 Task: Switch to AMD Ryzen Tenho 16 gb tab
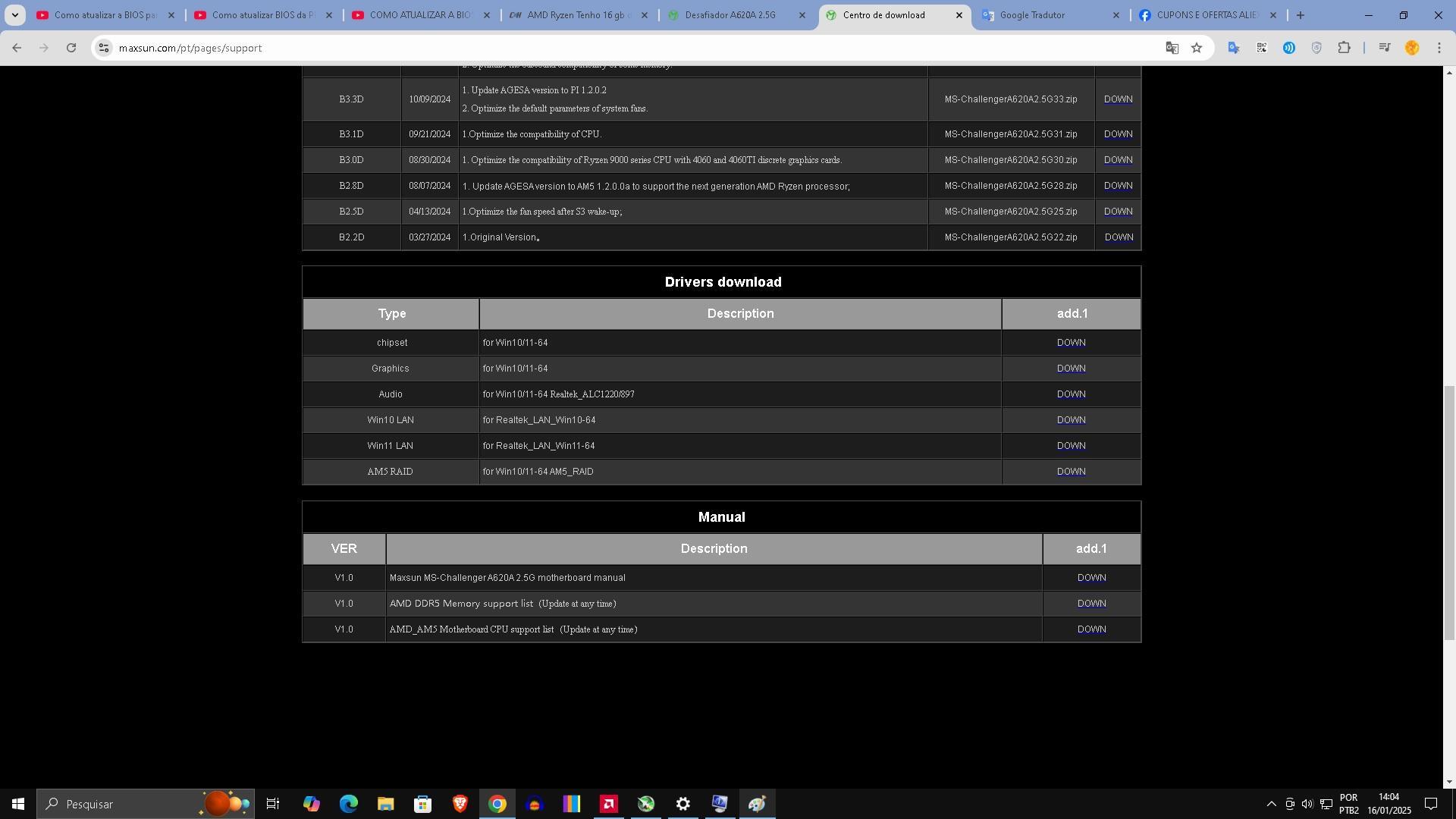click(579, 15)
